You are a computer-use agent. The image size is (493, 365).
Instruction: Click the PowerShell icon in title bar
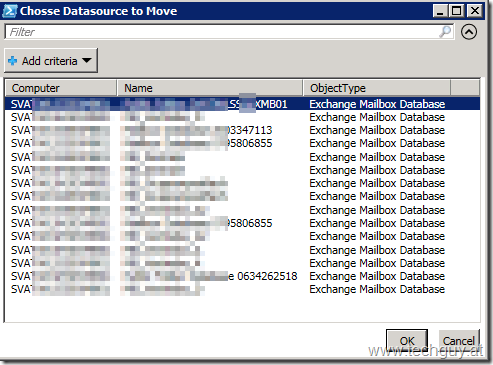9,11
